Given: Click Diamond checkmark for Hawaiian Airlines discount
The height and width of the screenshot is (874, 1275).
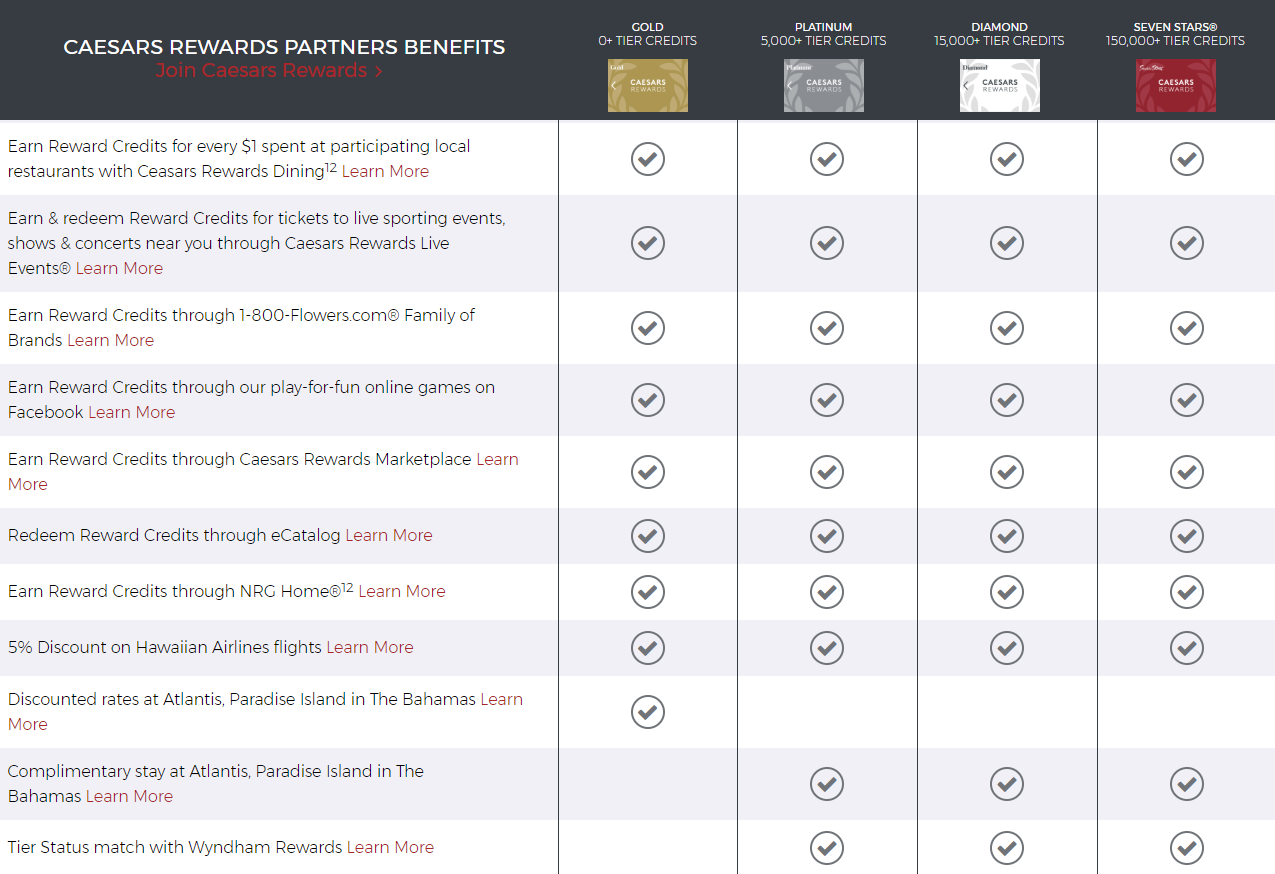Looking at the screenshot, I should [x=1007, y=647].
